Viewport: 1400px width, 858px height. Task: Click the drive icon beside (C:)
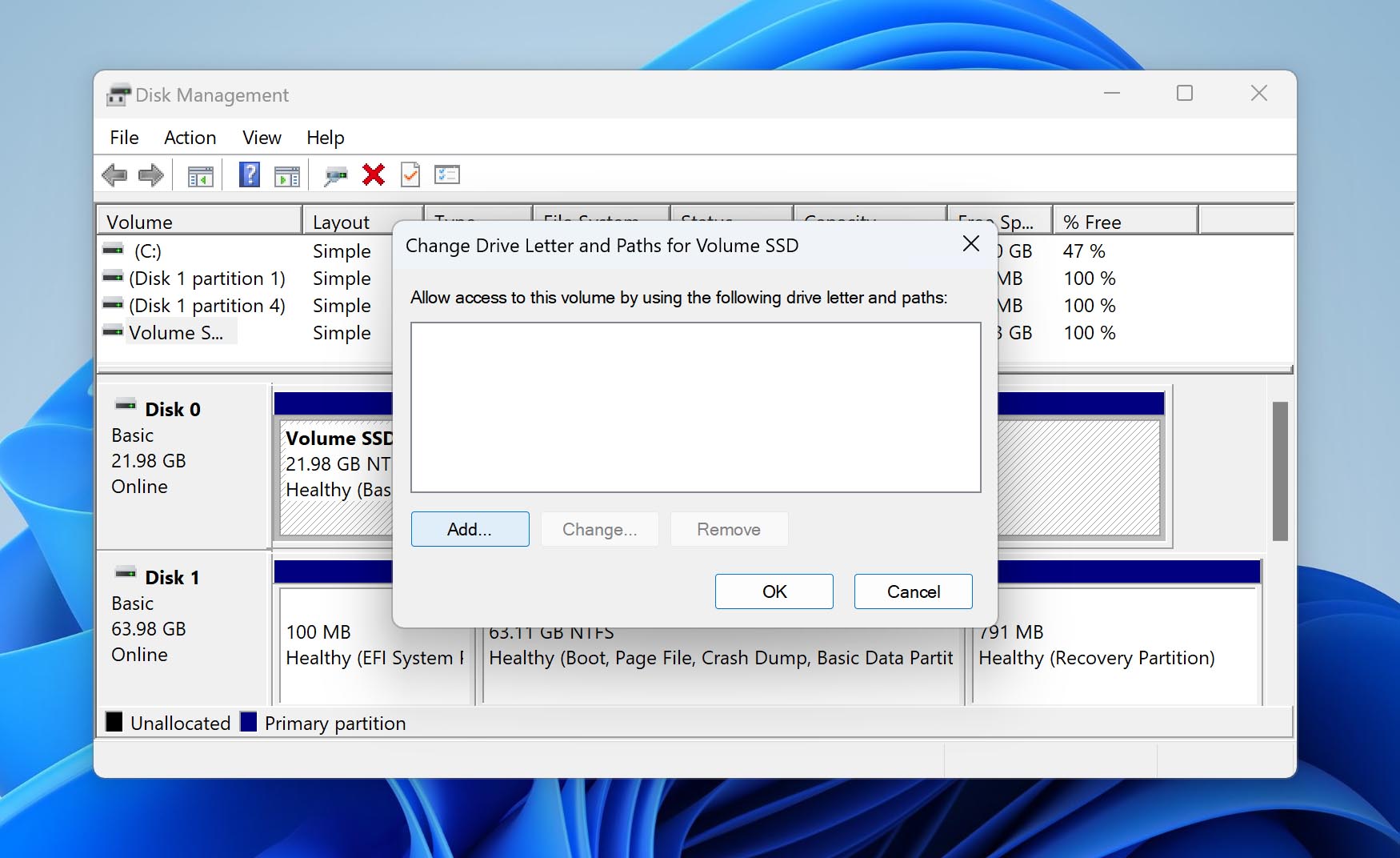click(x=114, y=250)
